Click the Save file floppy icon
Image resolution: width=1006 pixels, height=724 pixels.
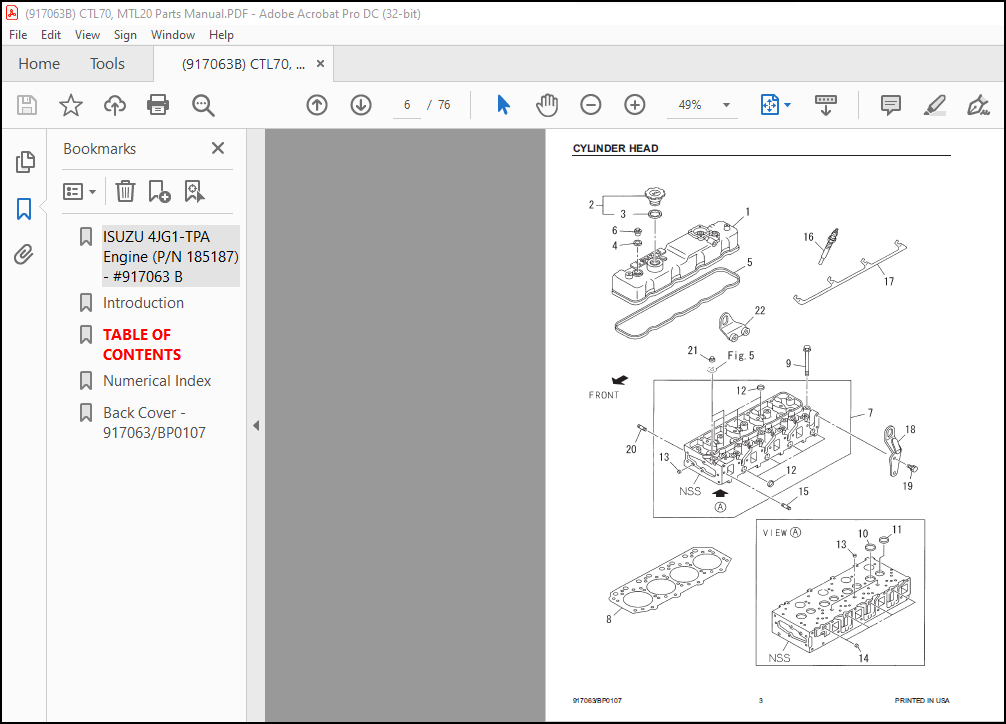(27, 105)
